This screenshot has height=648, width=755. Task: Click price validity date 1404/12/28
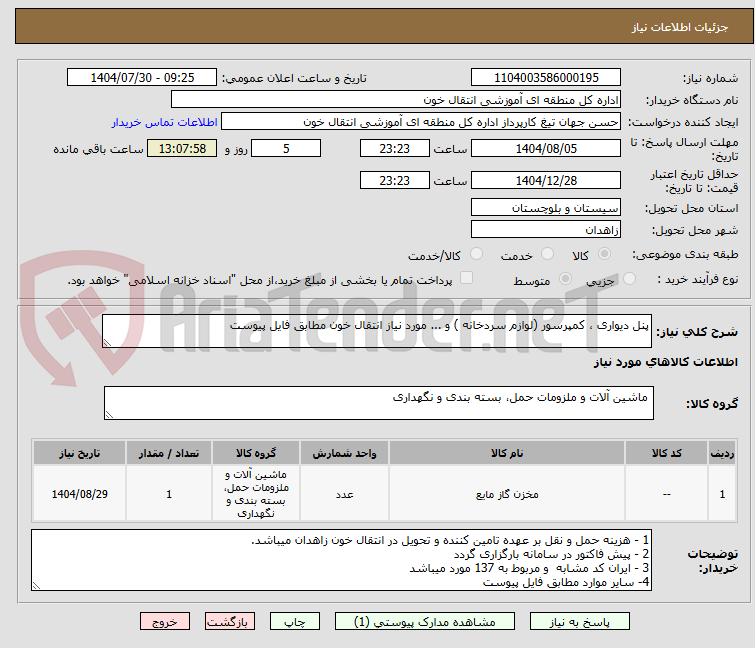pyautogui.click(x=546, y=181)
